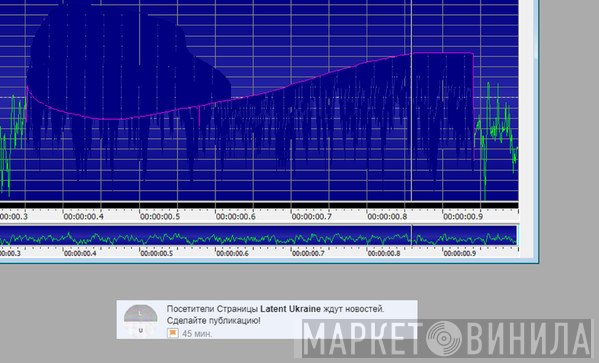Click the 00:00:00.6 label on main ruler

pos(235,217)
